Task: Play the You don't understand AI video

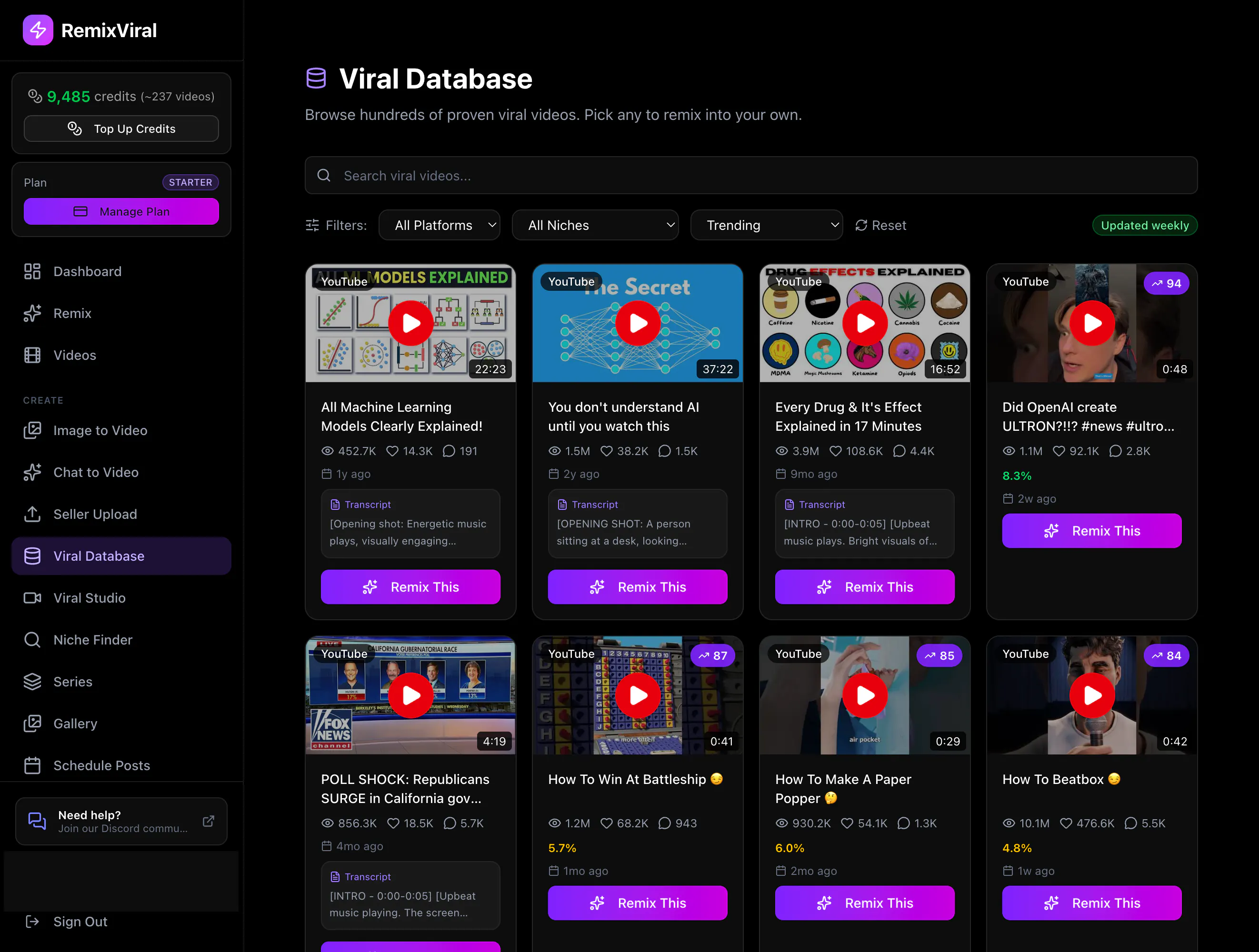Action: point(638,323)
